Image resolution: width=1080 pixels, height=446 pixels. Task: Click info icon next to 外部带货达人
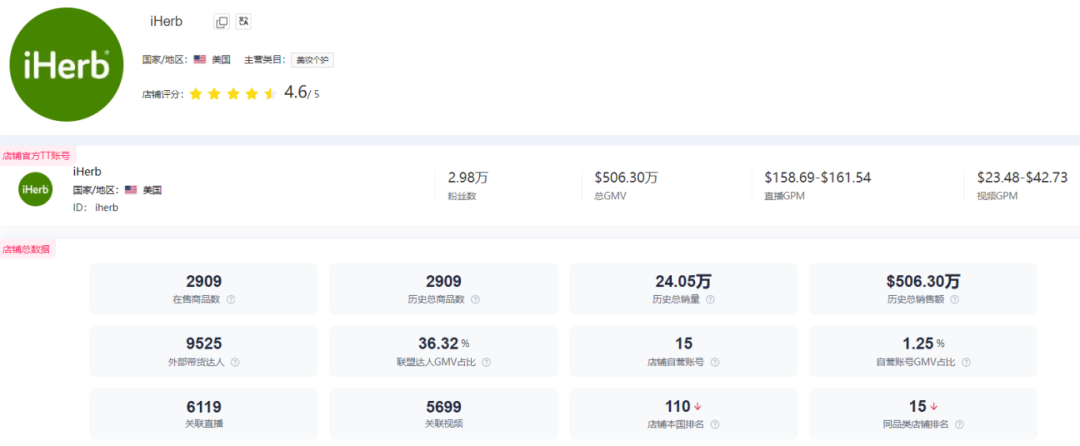(235, 362)
